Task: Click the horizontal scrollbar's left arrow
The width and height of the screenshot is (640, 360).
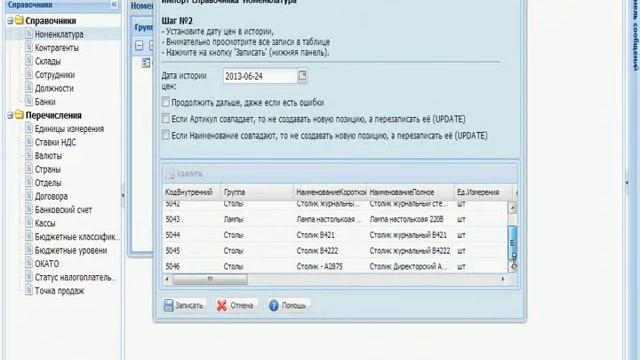Action: 167,279
